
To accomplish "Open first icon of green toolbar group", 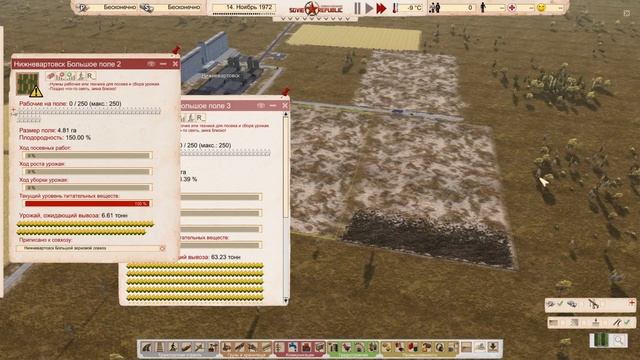I will pos(333,347).
